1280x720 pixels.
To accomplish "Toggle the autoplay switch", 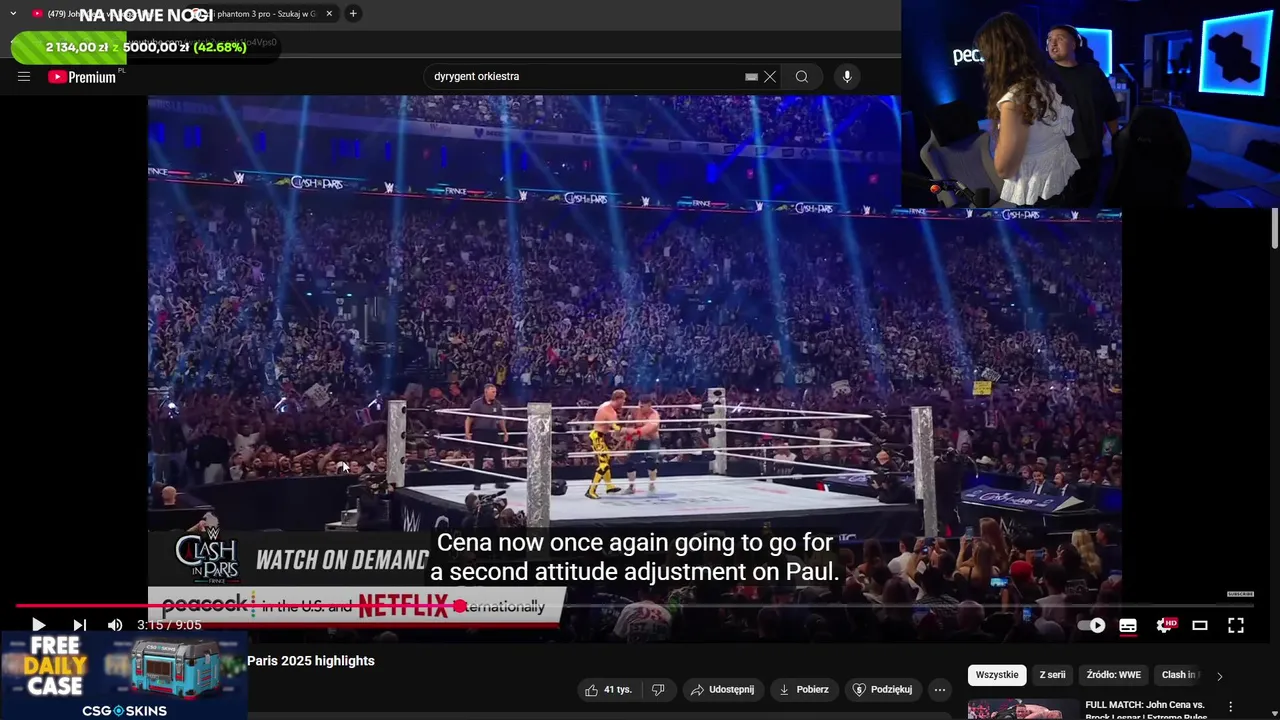I will coord(1092,625).
